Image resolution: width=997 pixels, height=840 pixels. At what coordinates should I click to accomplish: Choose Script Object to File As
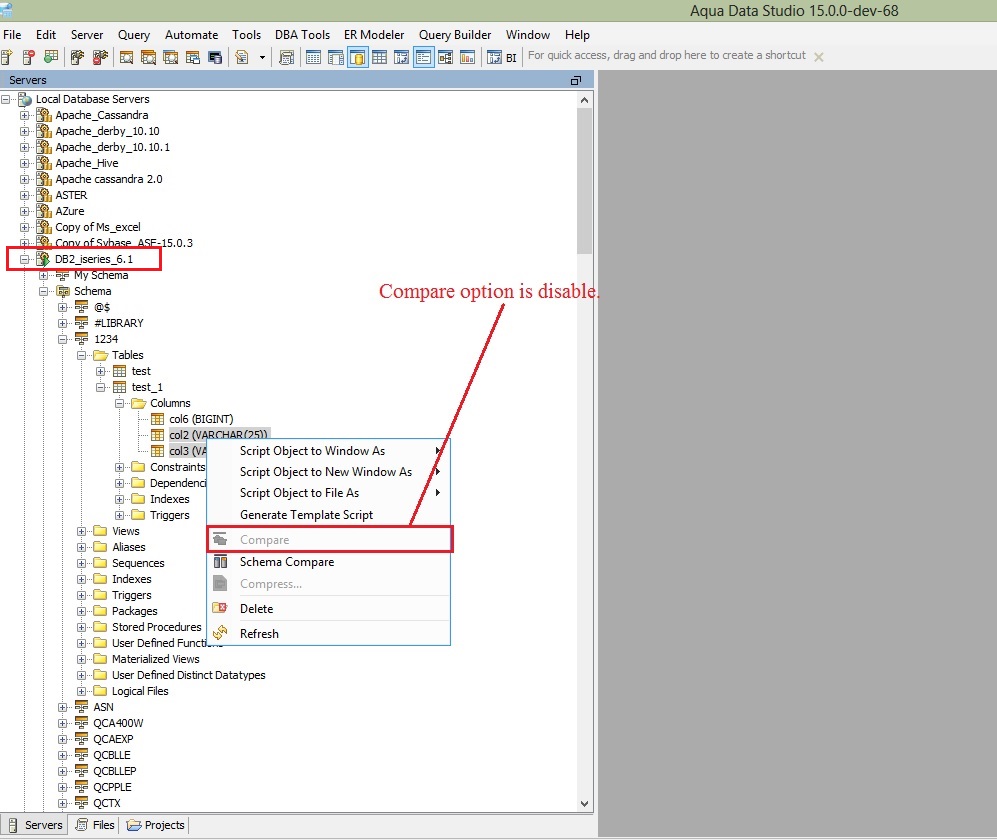(x=329, y=492)
